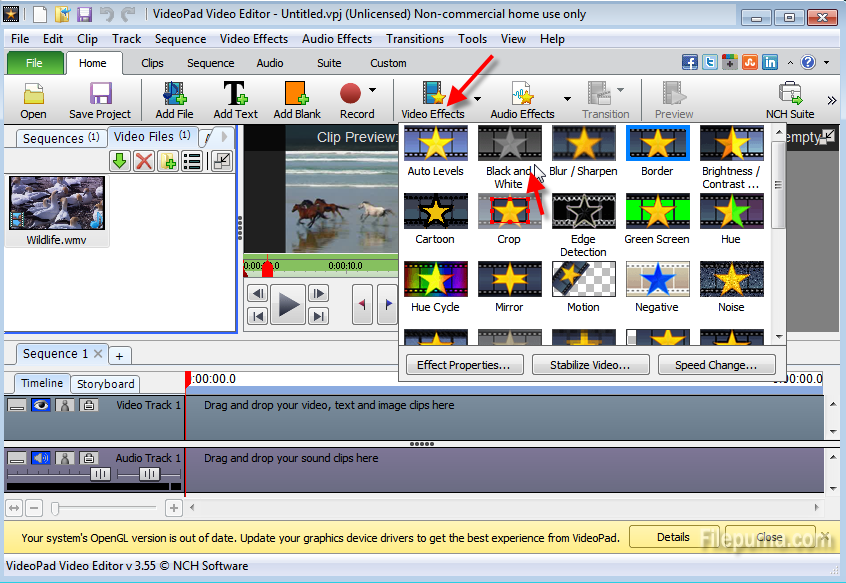Screen dimensions: 846x583
Task: Open the Transitions menu
Action: point(415,39)
